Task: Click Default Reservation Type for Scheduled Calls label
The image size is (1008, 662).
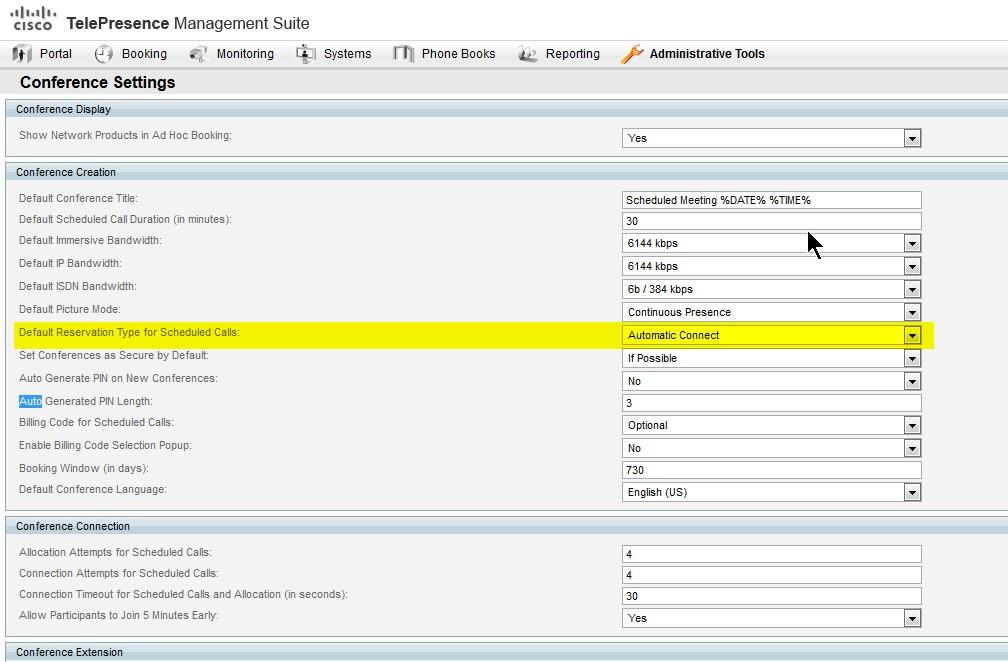Action: point(129,332)
